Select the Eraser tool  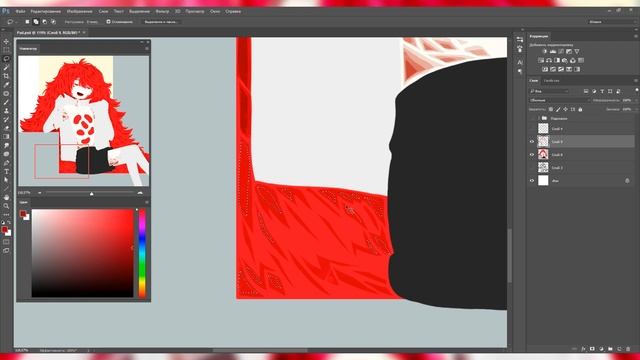(6, 128)
